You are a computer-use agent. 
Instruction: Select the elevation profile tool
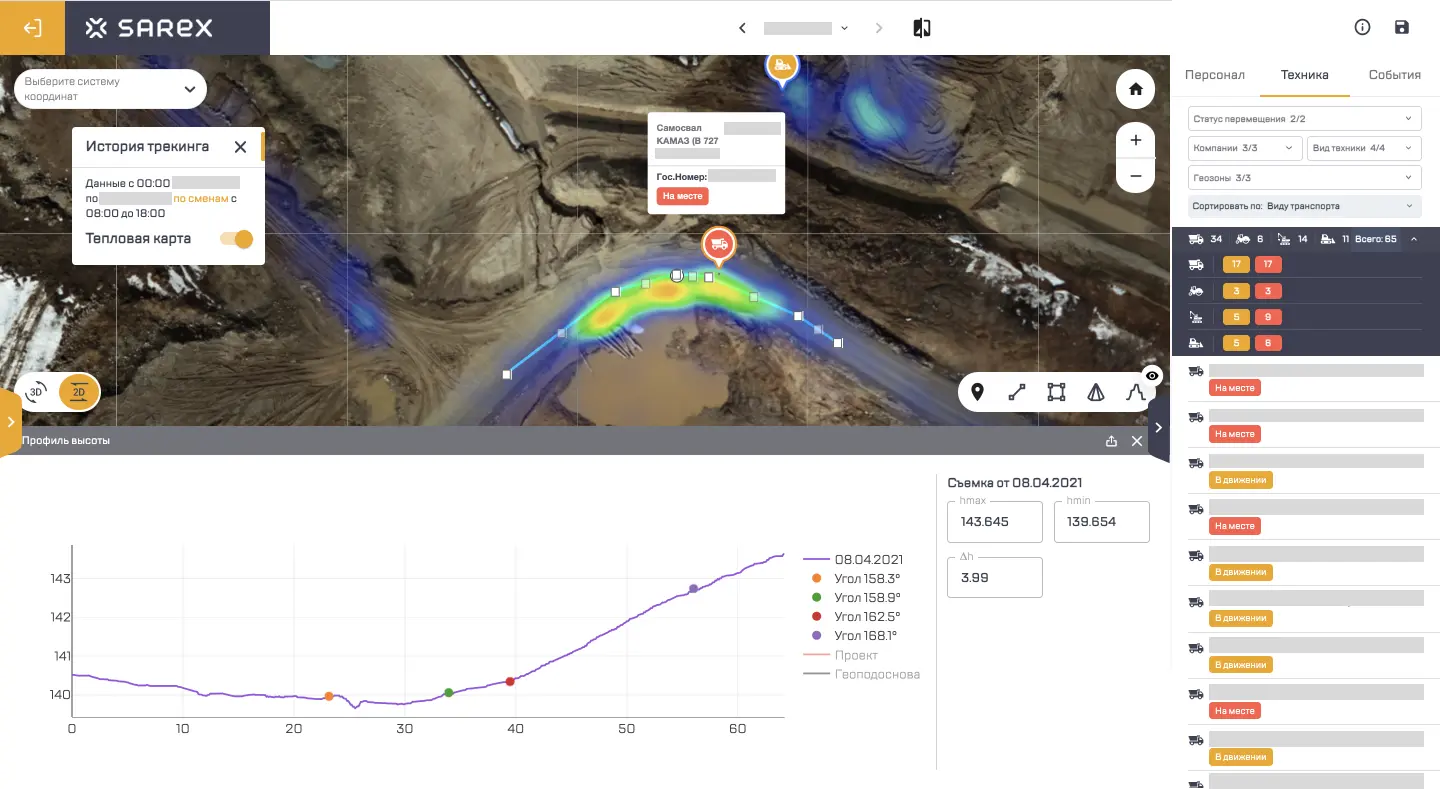click(x=1134, y=392)
